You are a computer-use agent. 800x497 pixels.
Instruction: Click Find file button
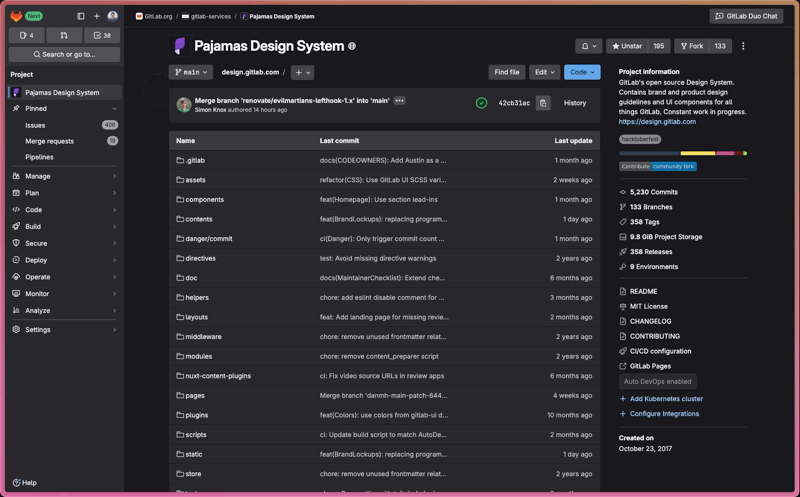pos(507,72)
